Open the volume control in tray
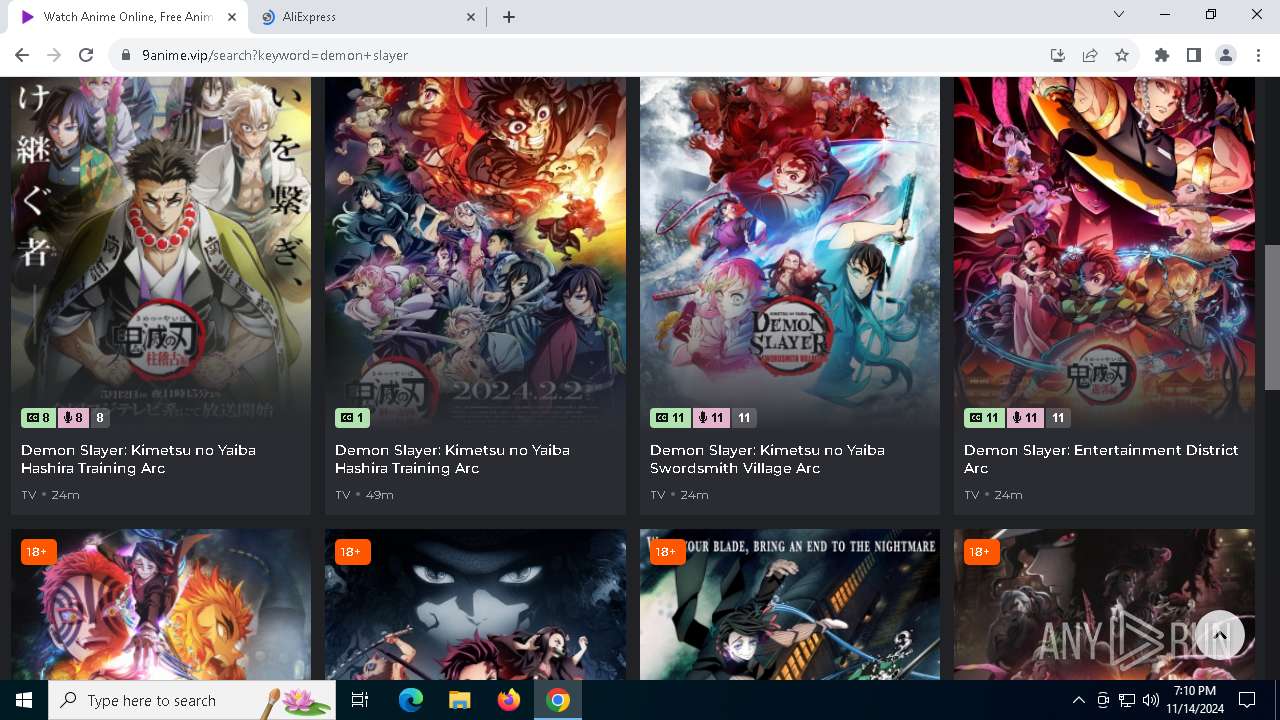The height and width of the screenshot is (720, 1280). pos(1150,700)
